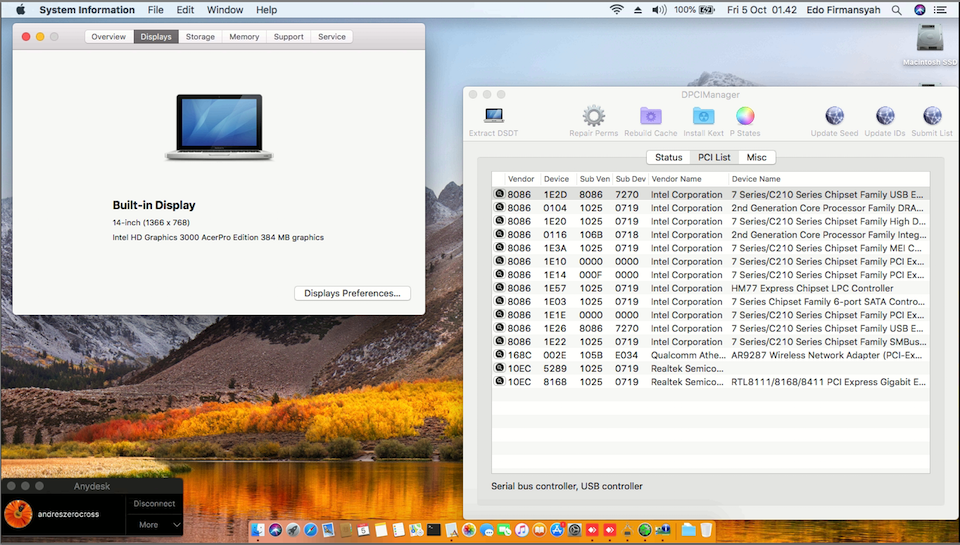
Task: Open the Apple menu
Action: tap(20, 10)
